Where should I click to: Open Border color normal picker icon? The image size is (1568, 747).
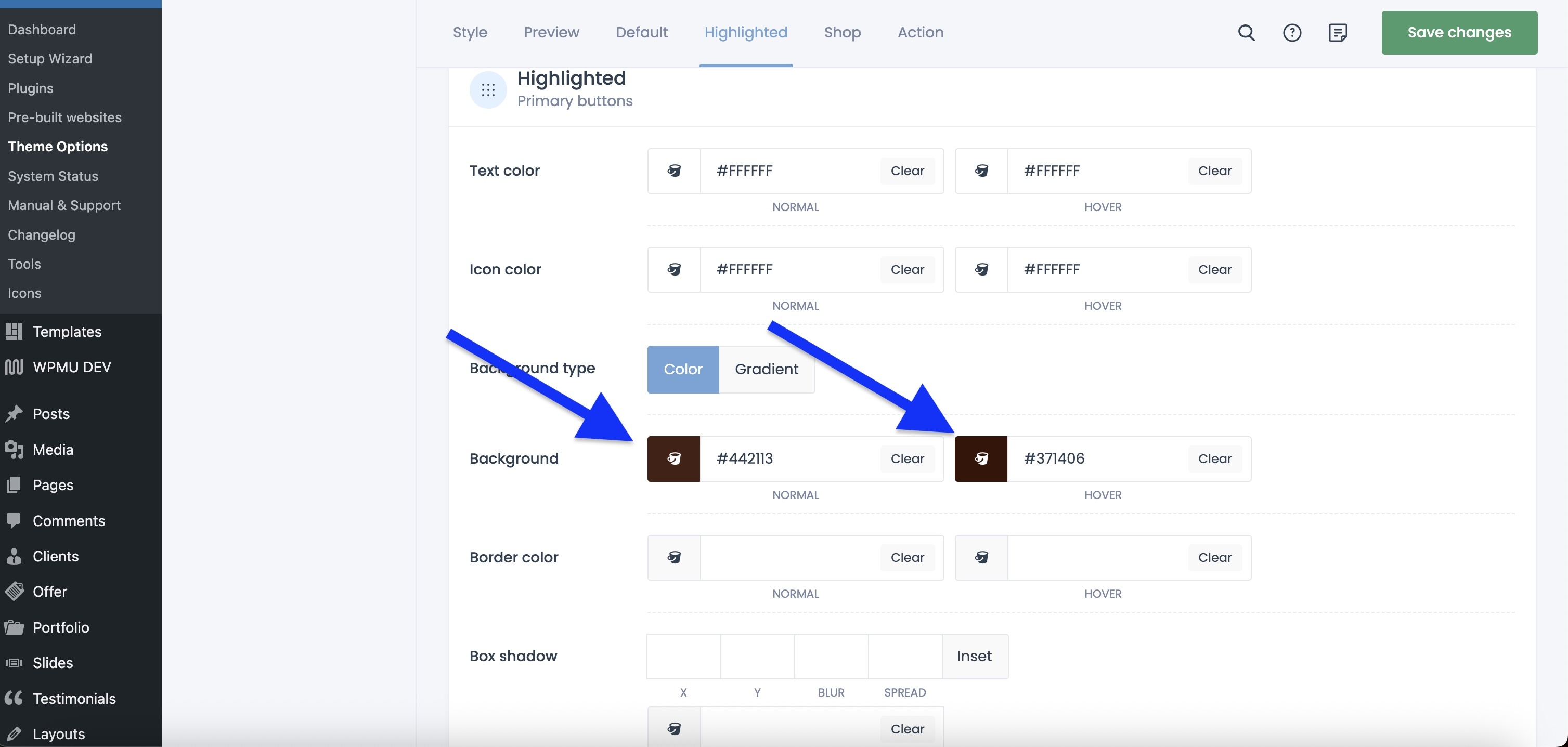coord(674,557)
